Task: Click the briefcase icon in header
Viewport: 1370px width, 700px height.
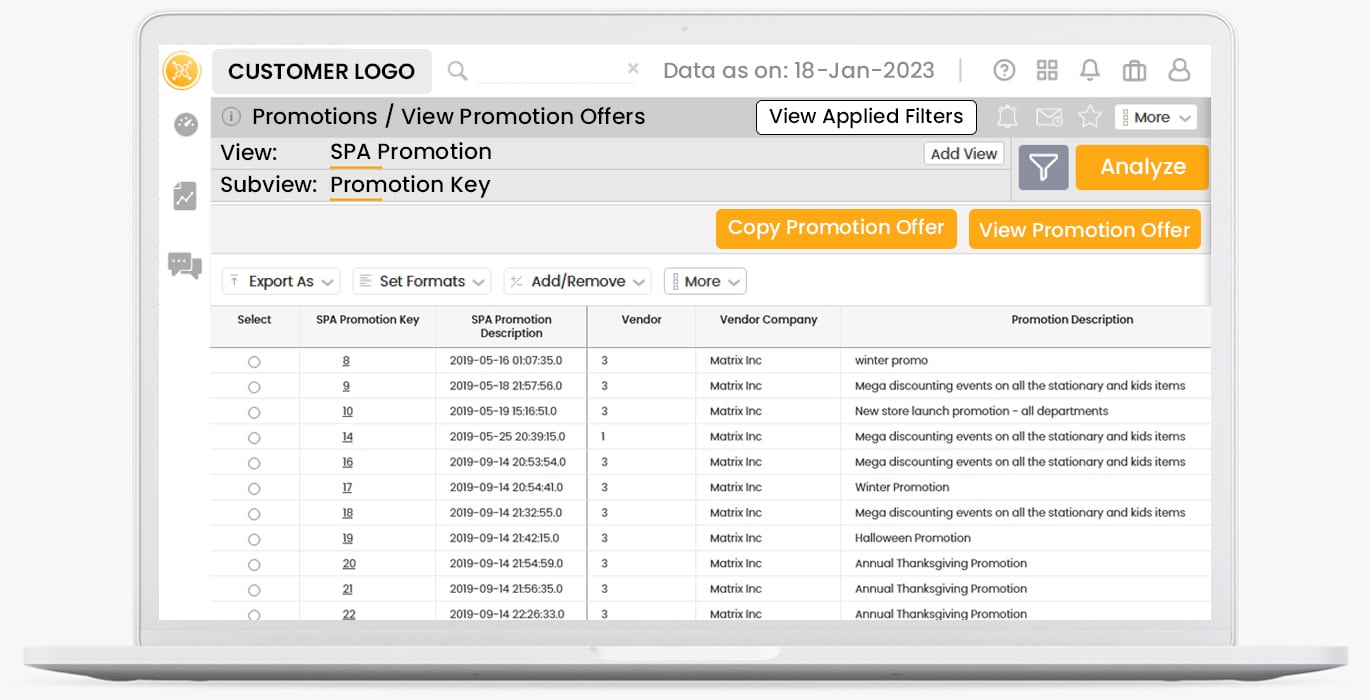Action: (x=1134, y=70)
